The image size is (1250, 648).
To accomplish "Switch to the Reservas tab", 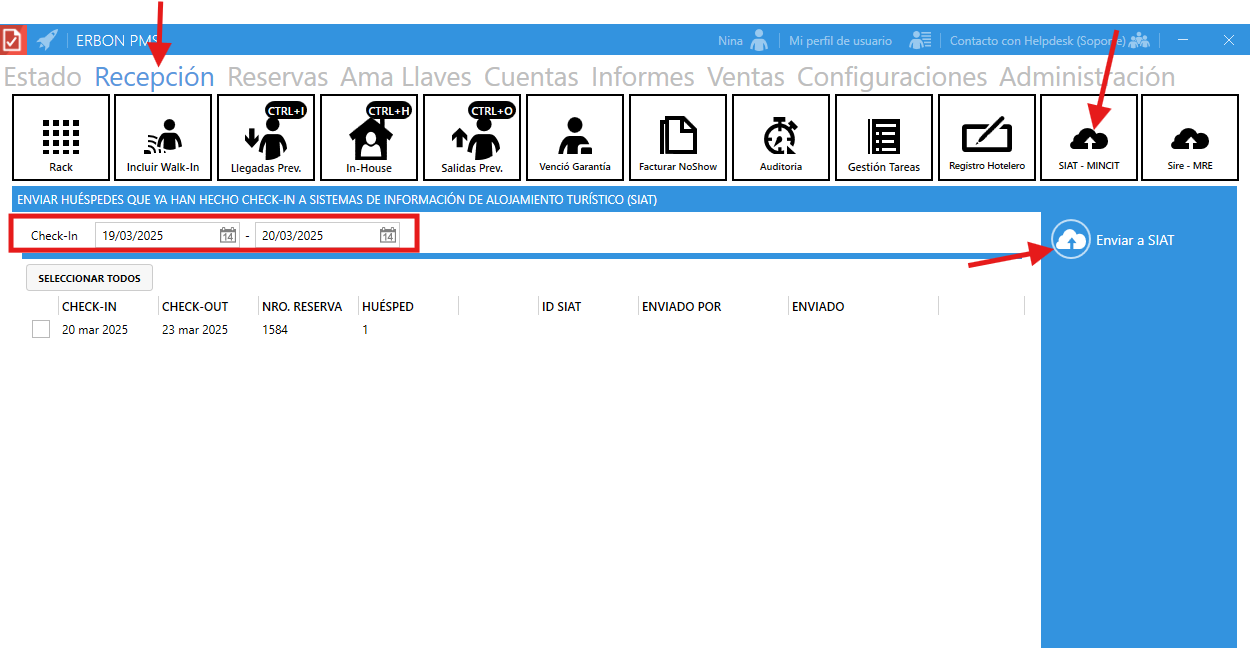I will [x=277, y=77].
